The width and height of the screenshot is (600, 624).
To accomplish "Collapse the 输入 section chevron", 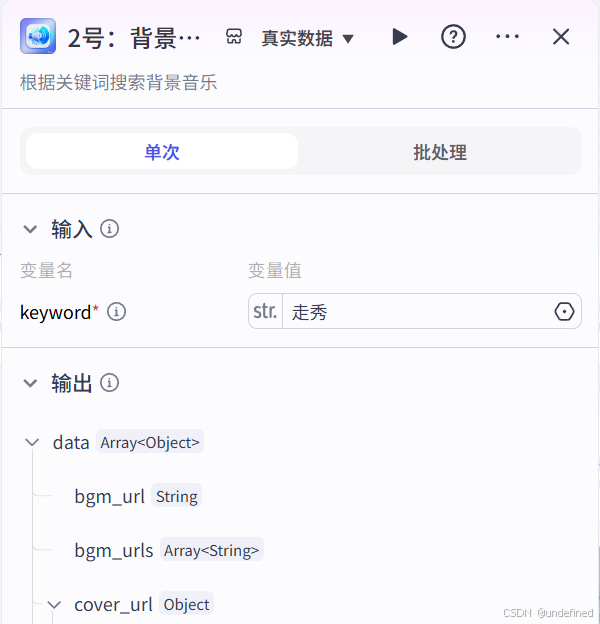I will (30, 229).
